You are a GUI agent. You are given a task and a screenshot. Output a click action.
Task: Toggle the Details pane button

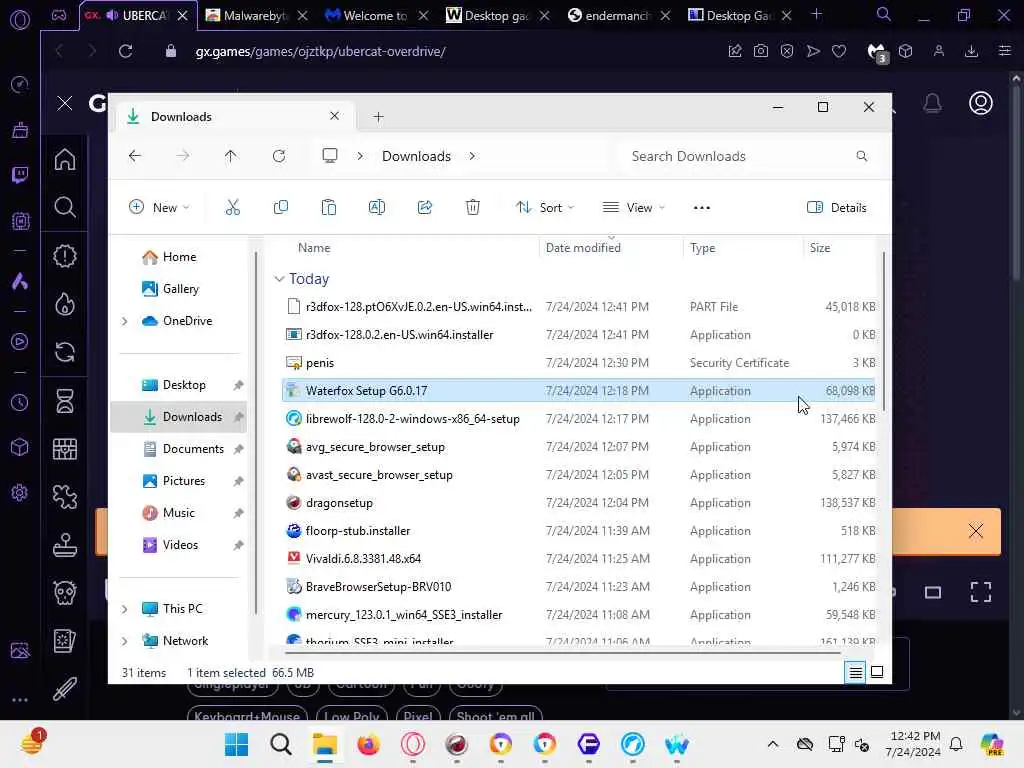pos(837,208)
